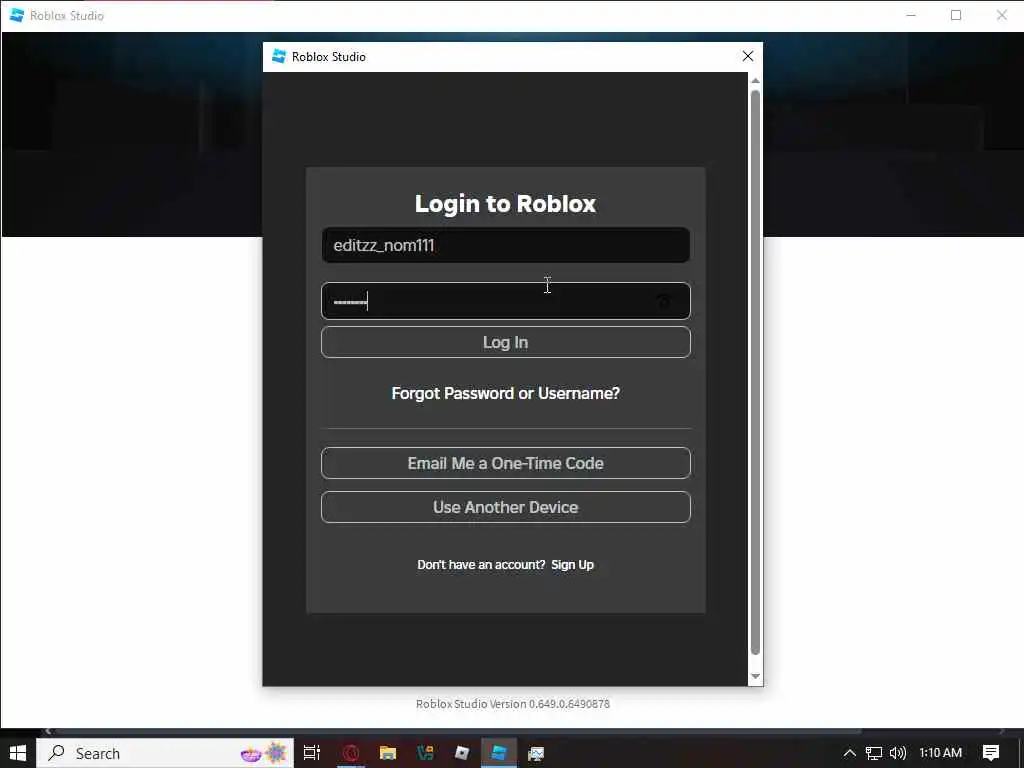This screenshot has height=768, width=1024.
Task: Launch Opera browser from the taskbar
Action: pos(351,753)
